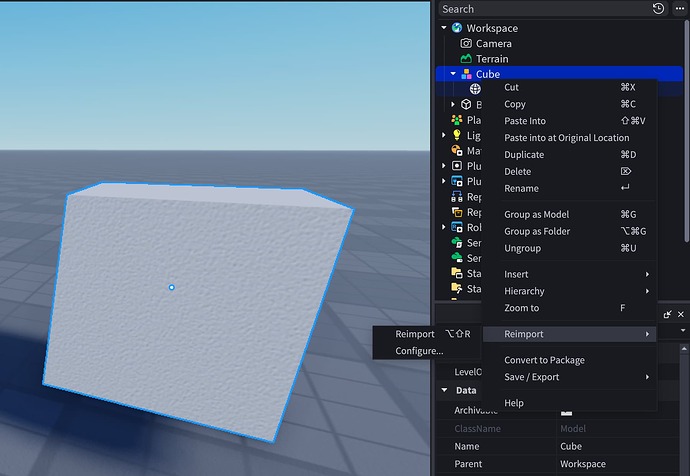690x476 pixels.
Task: Click the Reimport submenu parent item
Action: click(x=570, y=334)
